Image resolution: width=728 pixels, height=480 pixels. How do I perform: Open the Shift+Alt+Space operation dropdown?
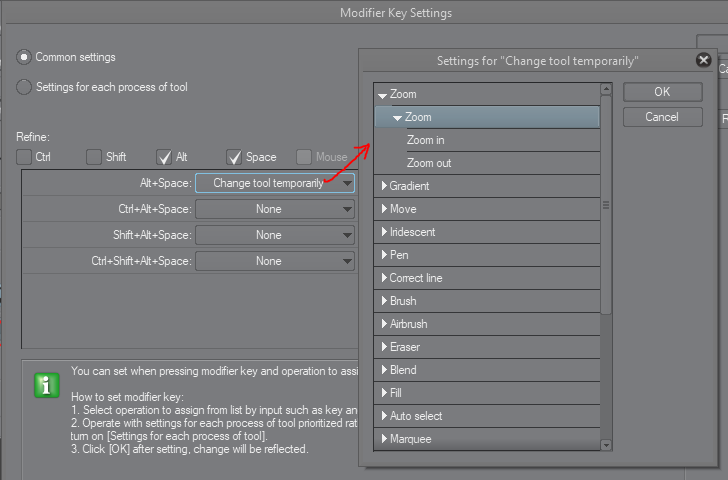coord(275,235)
